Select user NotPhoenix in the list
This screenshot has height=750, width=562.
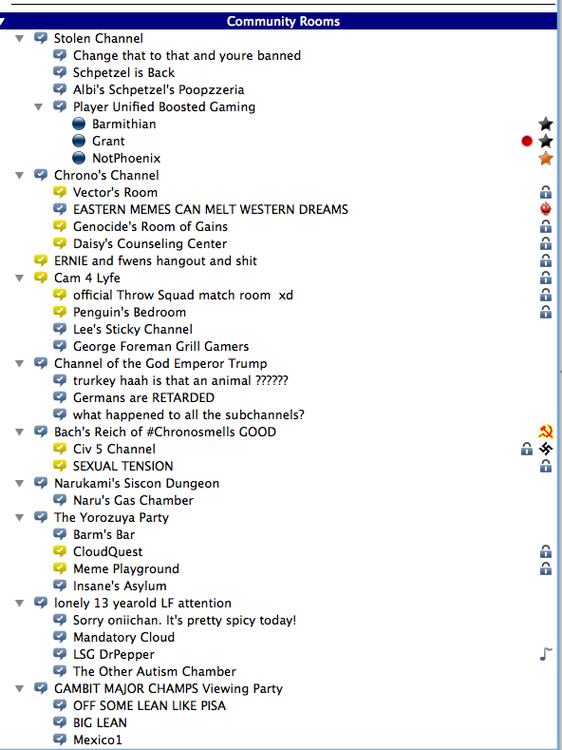coord(126,158)
